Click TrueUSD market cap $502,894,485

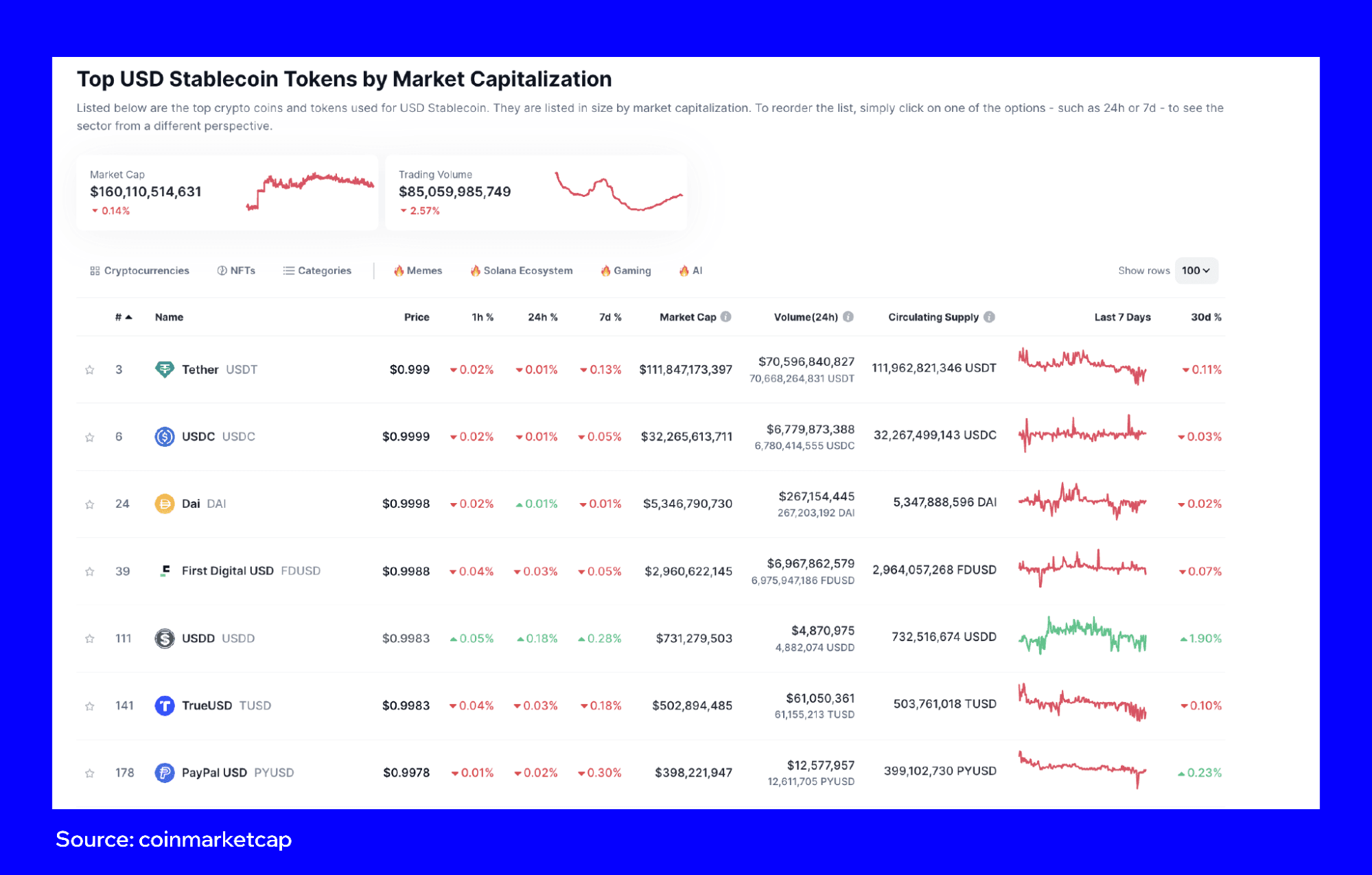pos(693,705)
